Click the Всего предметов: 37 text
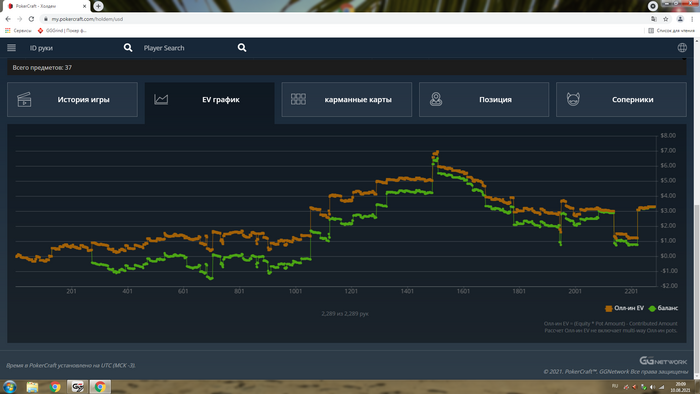 42,68
